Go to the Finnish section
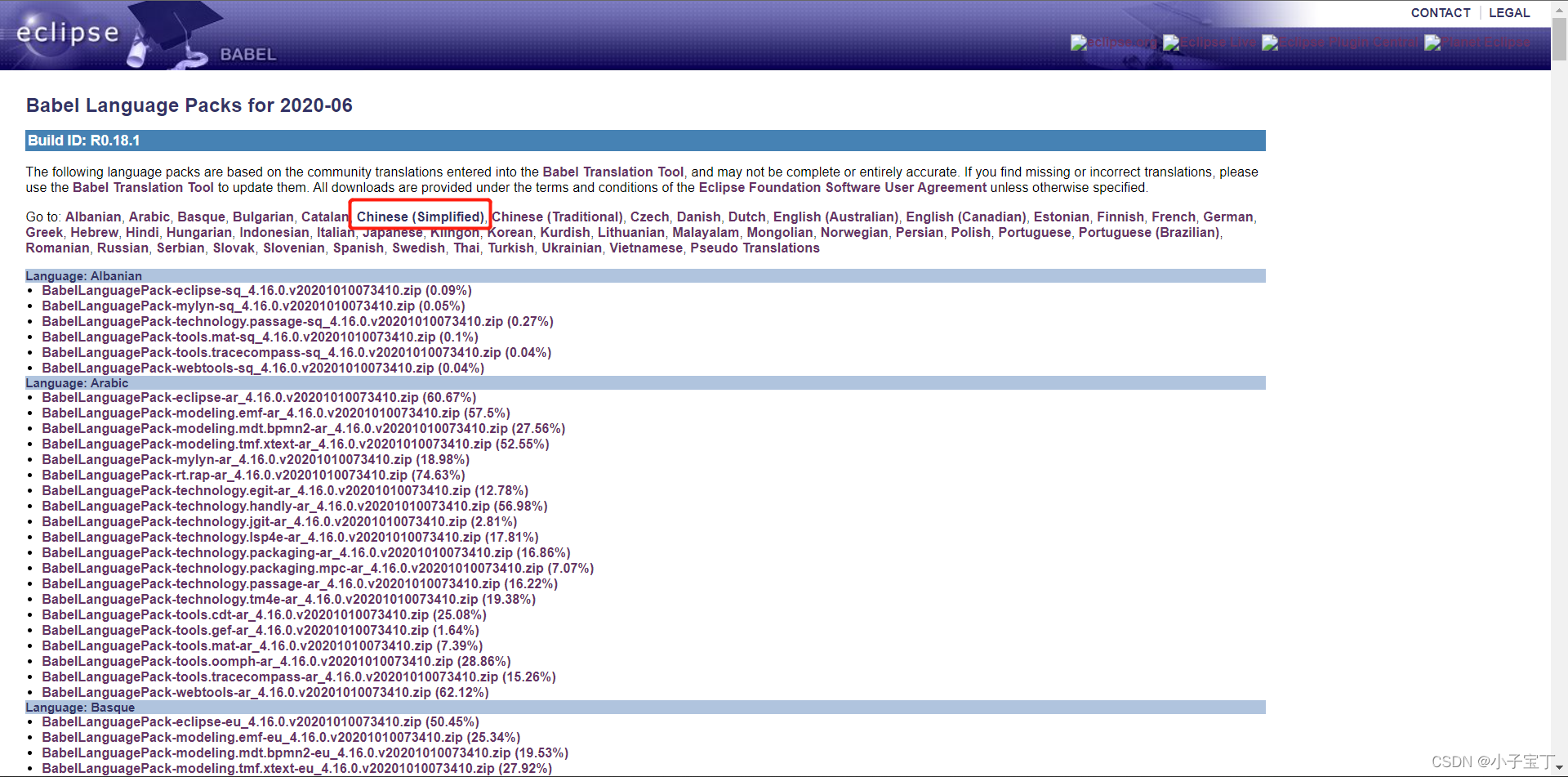This screenshot has width=1568, height=777. [x=1120, y=217]
